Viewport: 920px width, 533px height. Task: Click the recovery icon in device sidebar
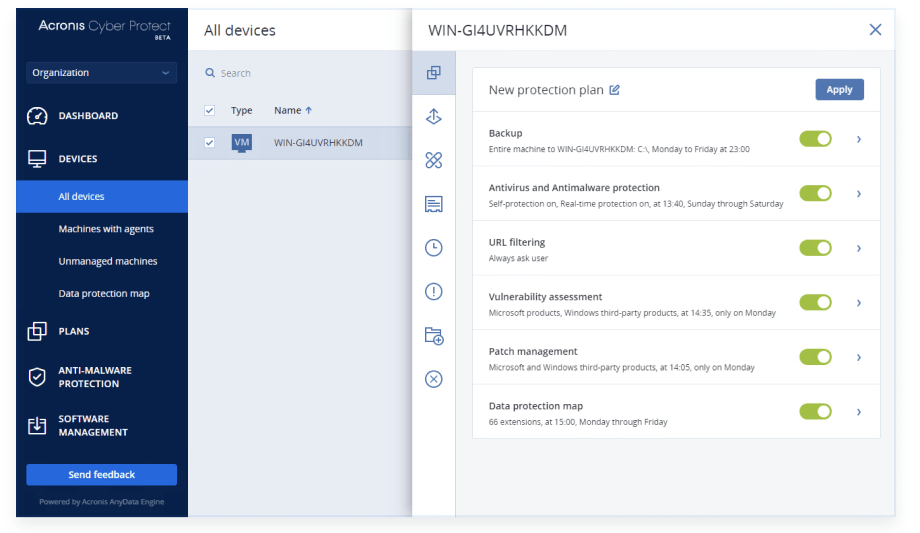click(434, 116)
